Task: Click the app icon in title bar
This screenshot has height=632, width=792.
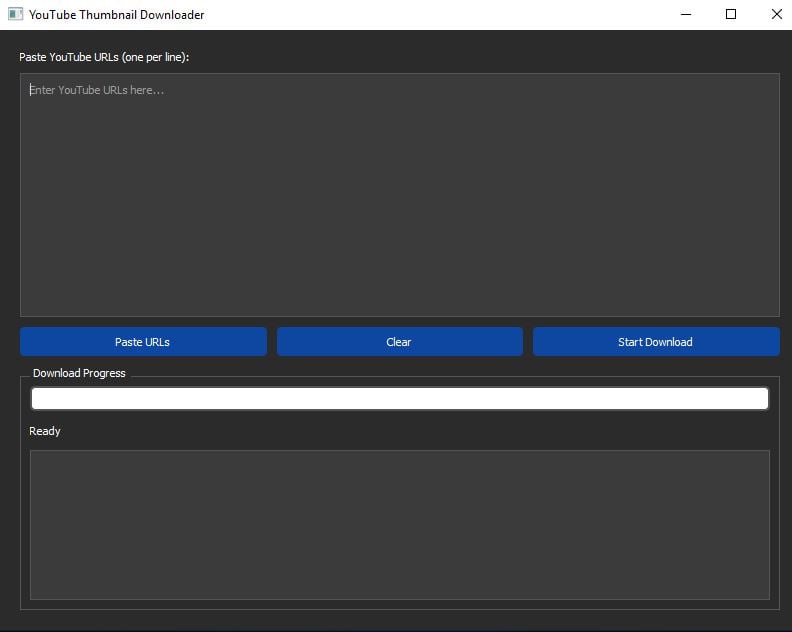Action: (15, 15)
